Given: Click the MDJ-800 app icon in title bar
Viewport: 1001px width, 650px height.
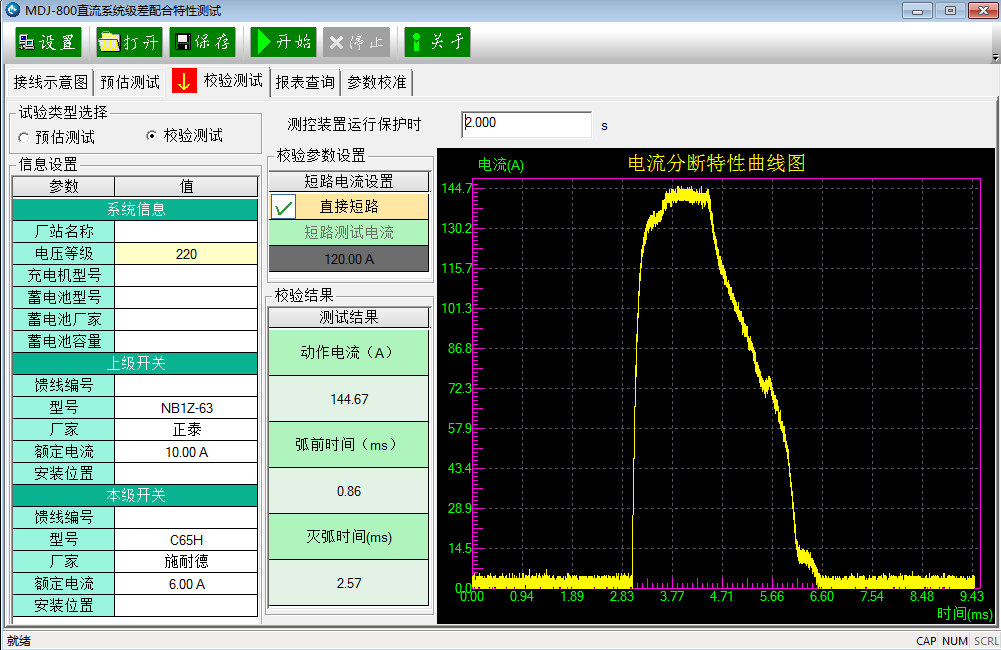Looking at the screenshot, I should (x=13, y=10).
